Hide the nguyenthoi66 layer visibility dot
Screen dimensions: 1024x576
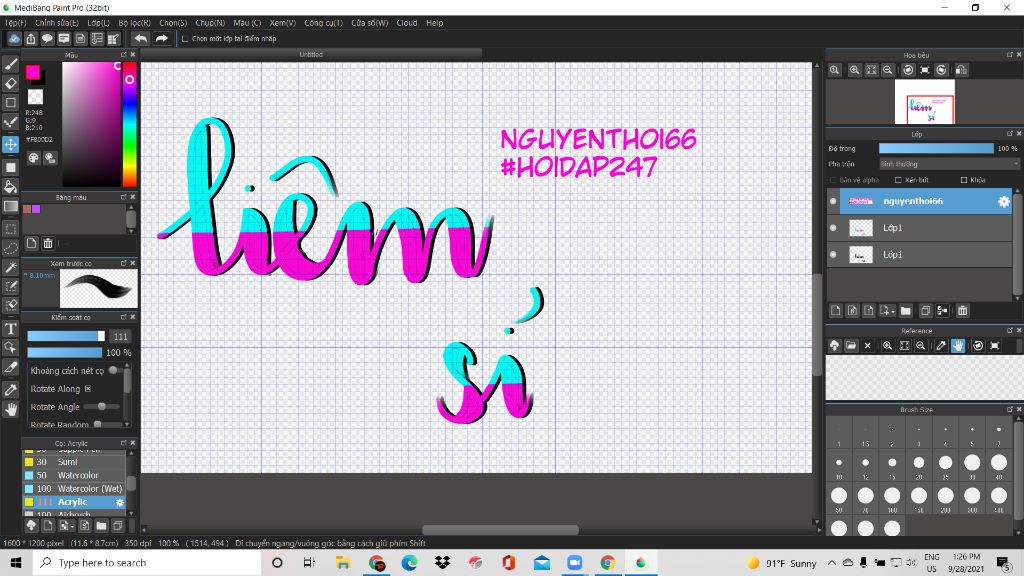tap(833, 201)
